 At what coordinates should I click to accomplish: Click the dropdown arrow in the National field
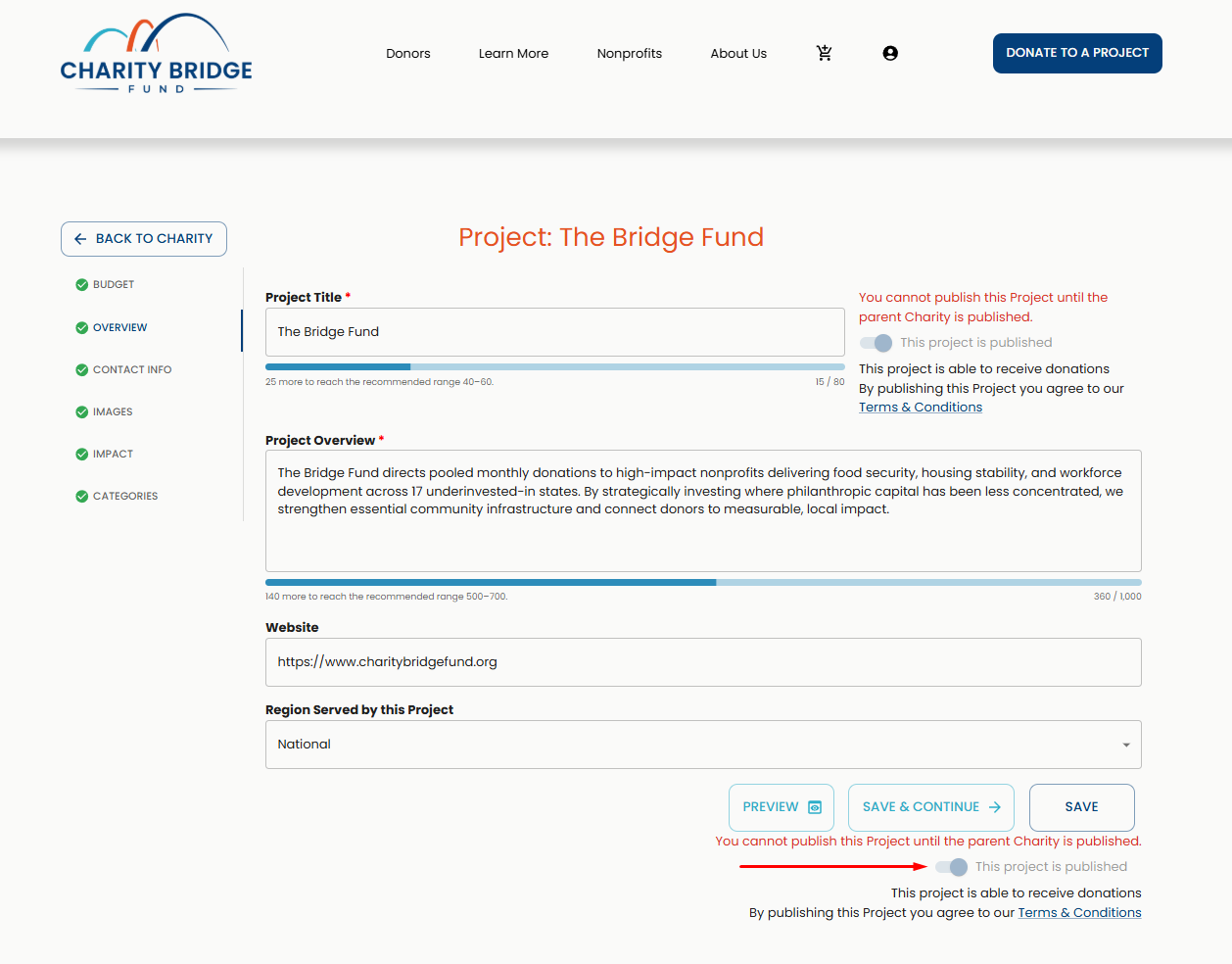pyautogui.click(x=1126, y=746)
